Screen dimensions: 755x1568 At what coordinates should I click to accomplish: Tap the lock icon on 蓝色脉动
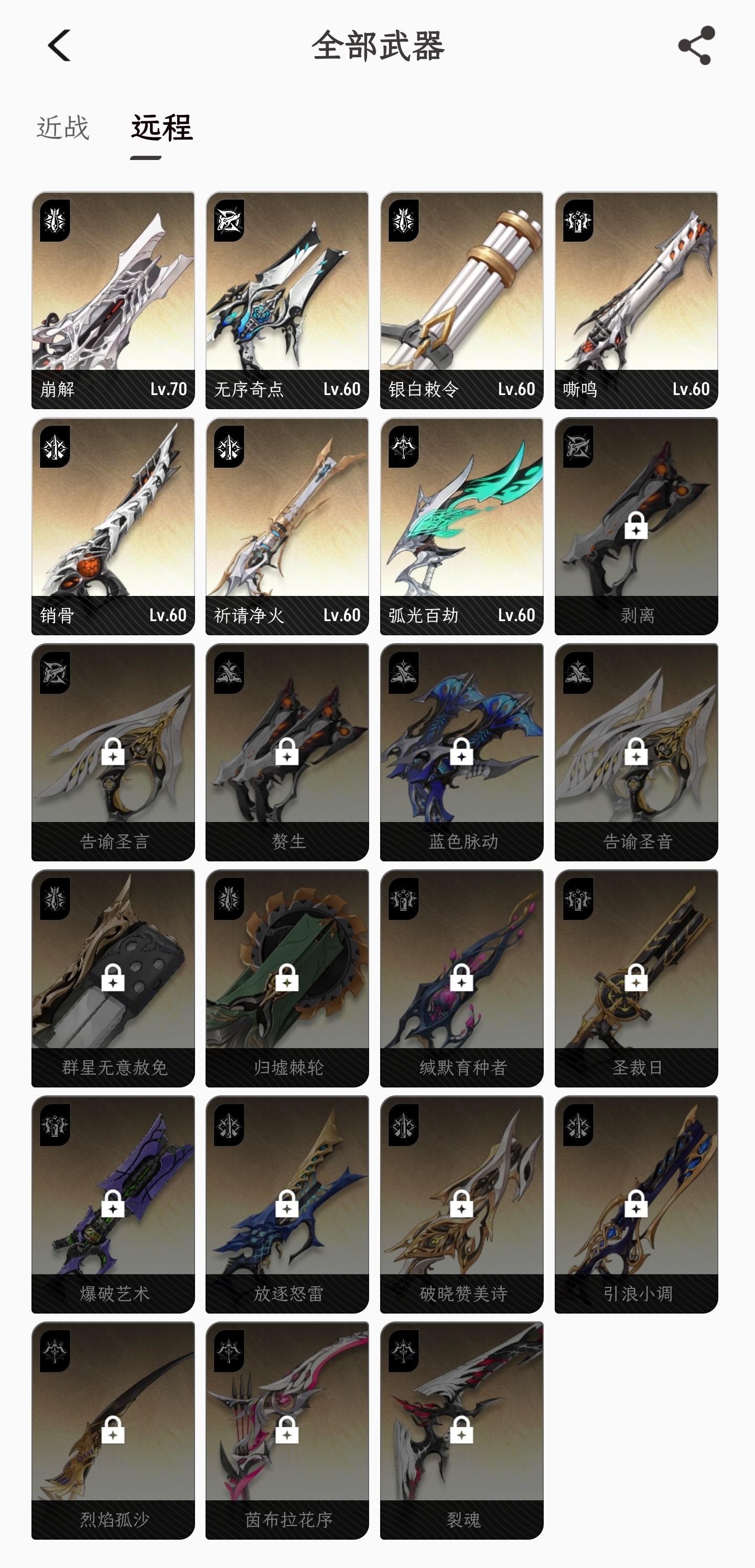[462, 751]
